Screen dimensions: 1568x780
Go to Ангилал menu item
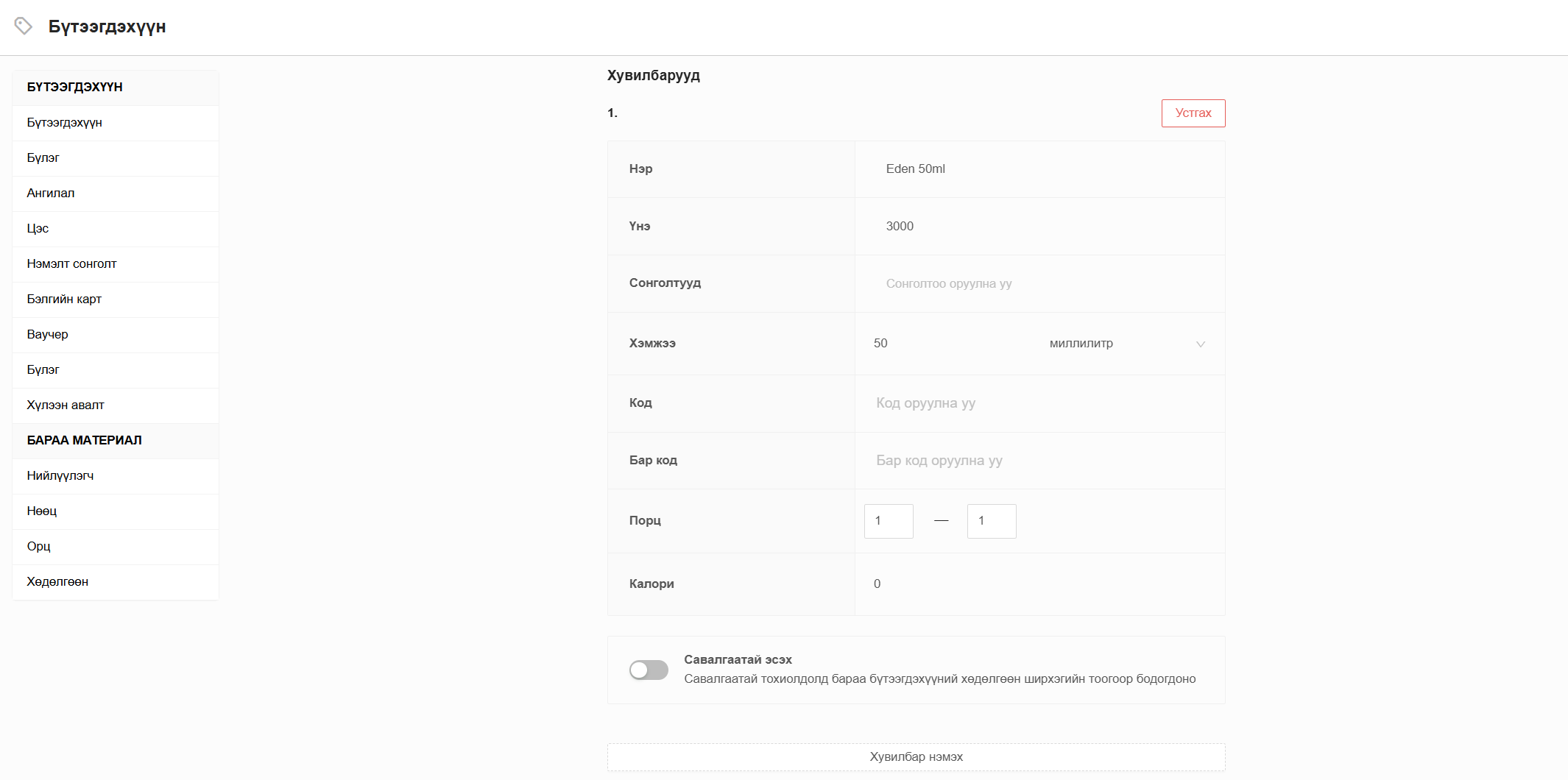[x=51, y=194]
